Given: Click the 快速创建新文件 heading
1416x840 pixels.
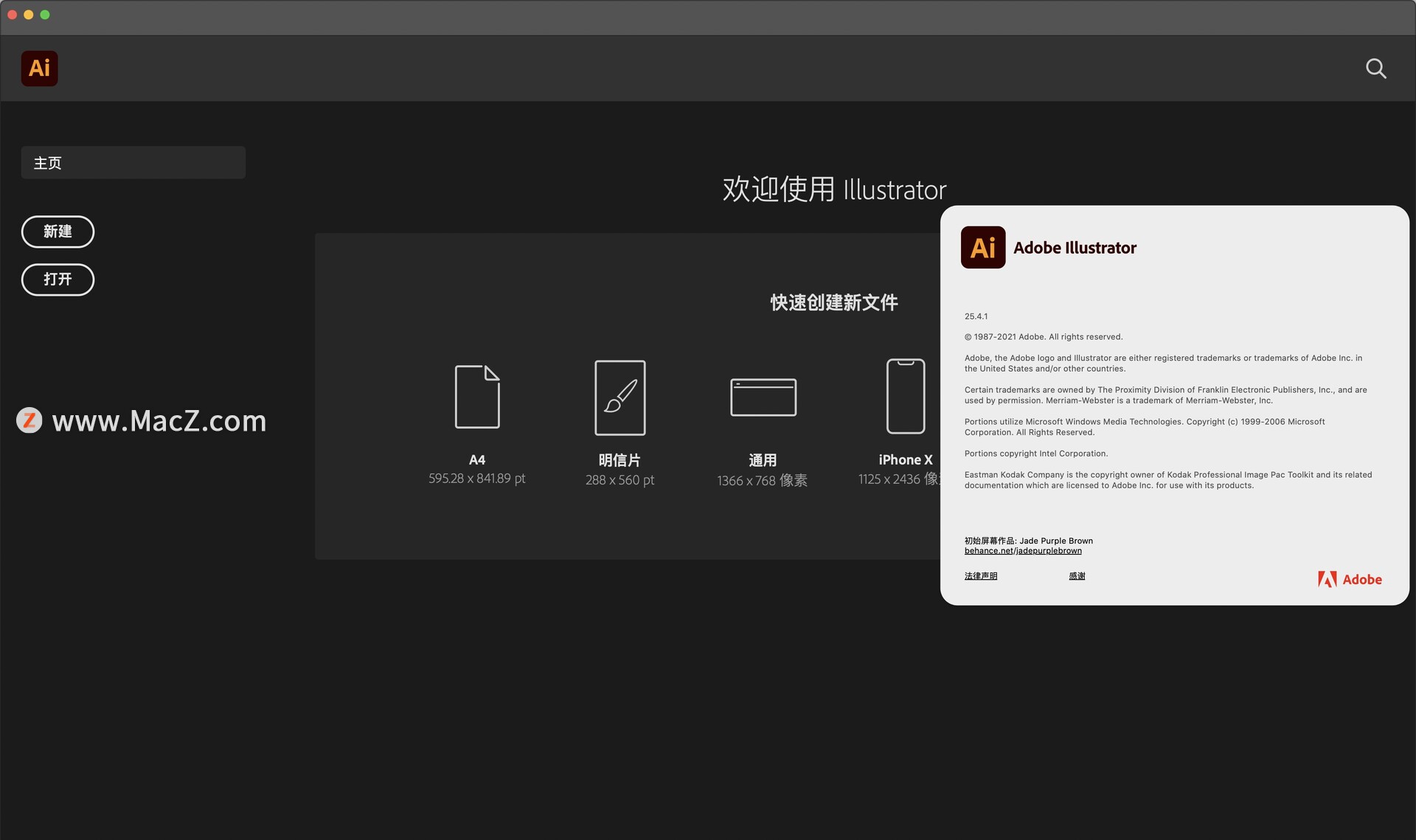Looking at the screenshot, I should pyautogui.click(x=834, y=302).
